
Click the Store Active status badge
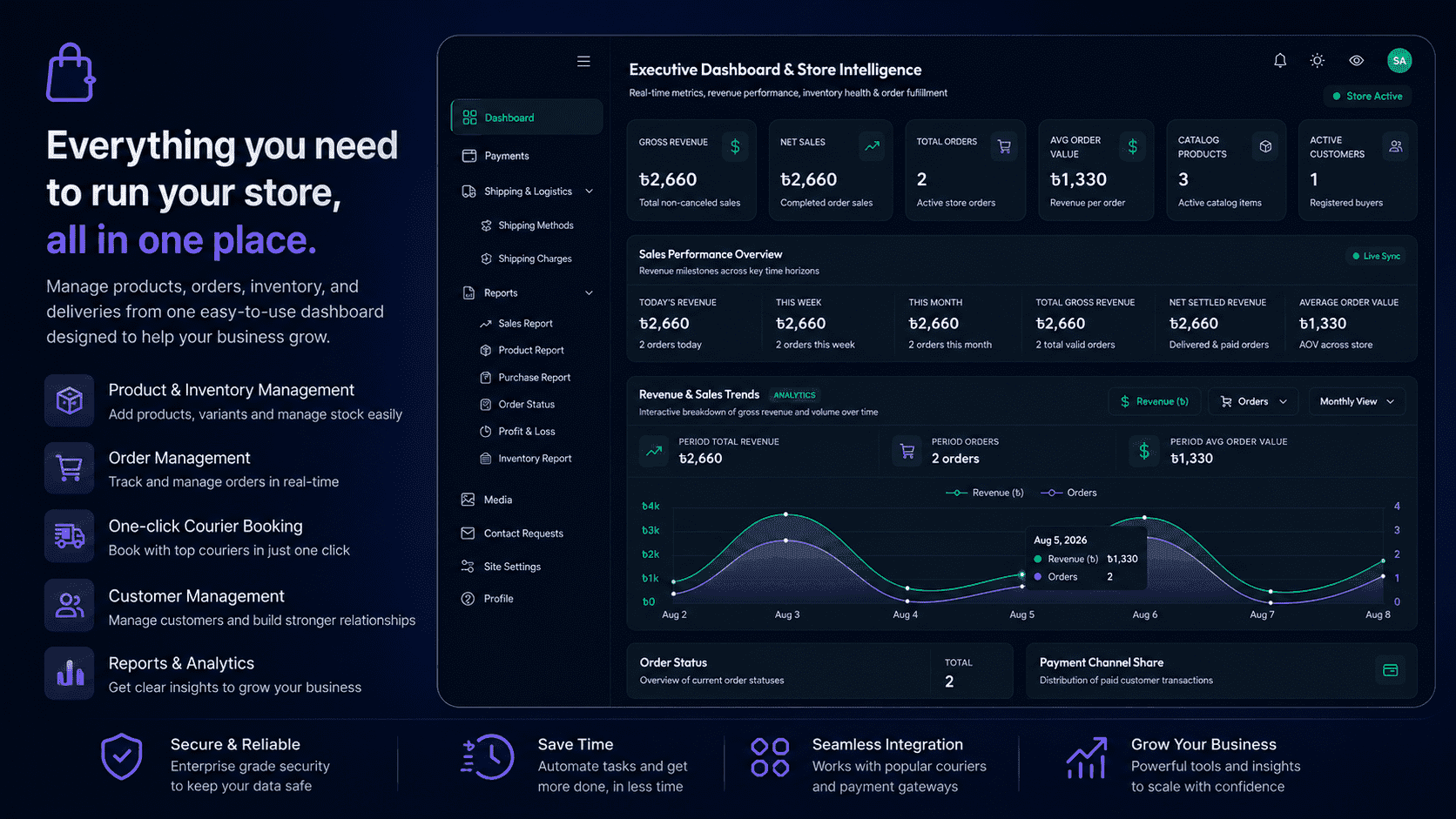coord(1368,96)
